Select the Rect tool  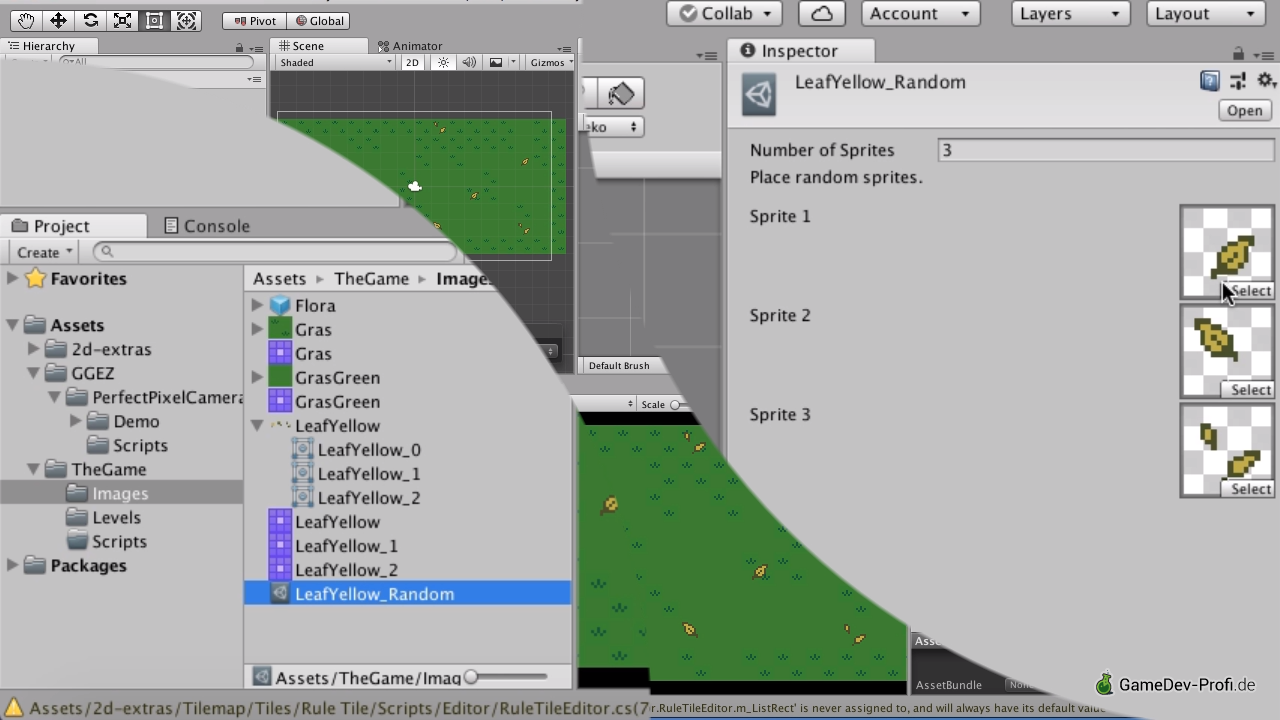coord(154,20)
